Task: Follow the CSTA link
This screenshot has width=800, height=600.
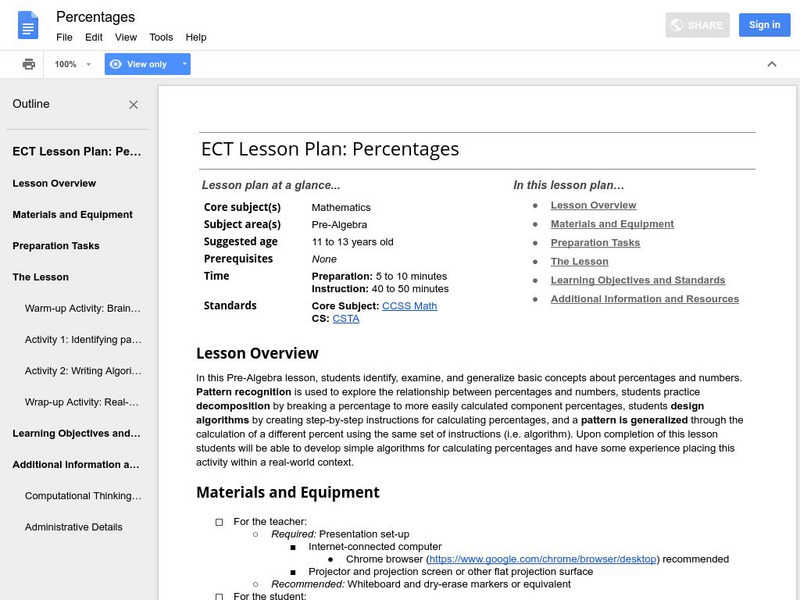Action: click(x=345, y=318)
